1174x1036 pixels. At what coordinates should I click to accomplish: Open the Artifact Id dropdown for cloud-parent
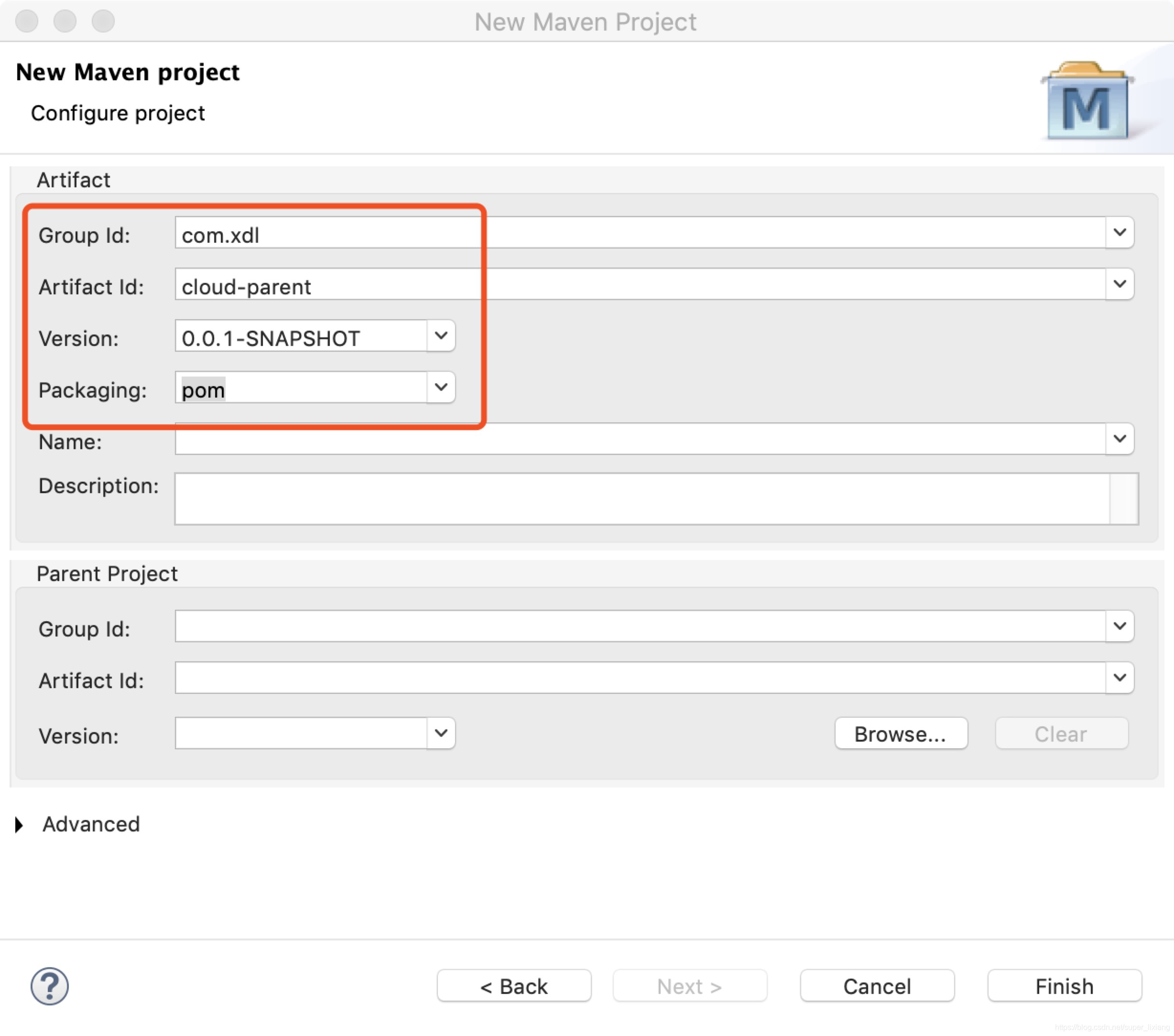[1119, 284]
